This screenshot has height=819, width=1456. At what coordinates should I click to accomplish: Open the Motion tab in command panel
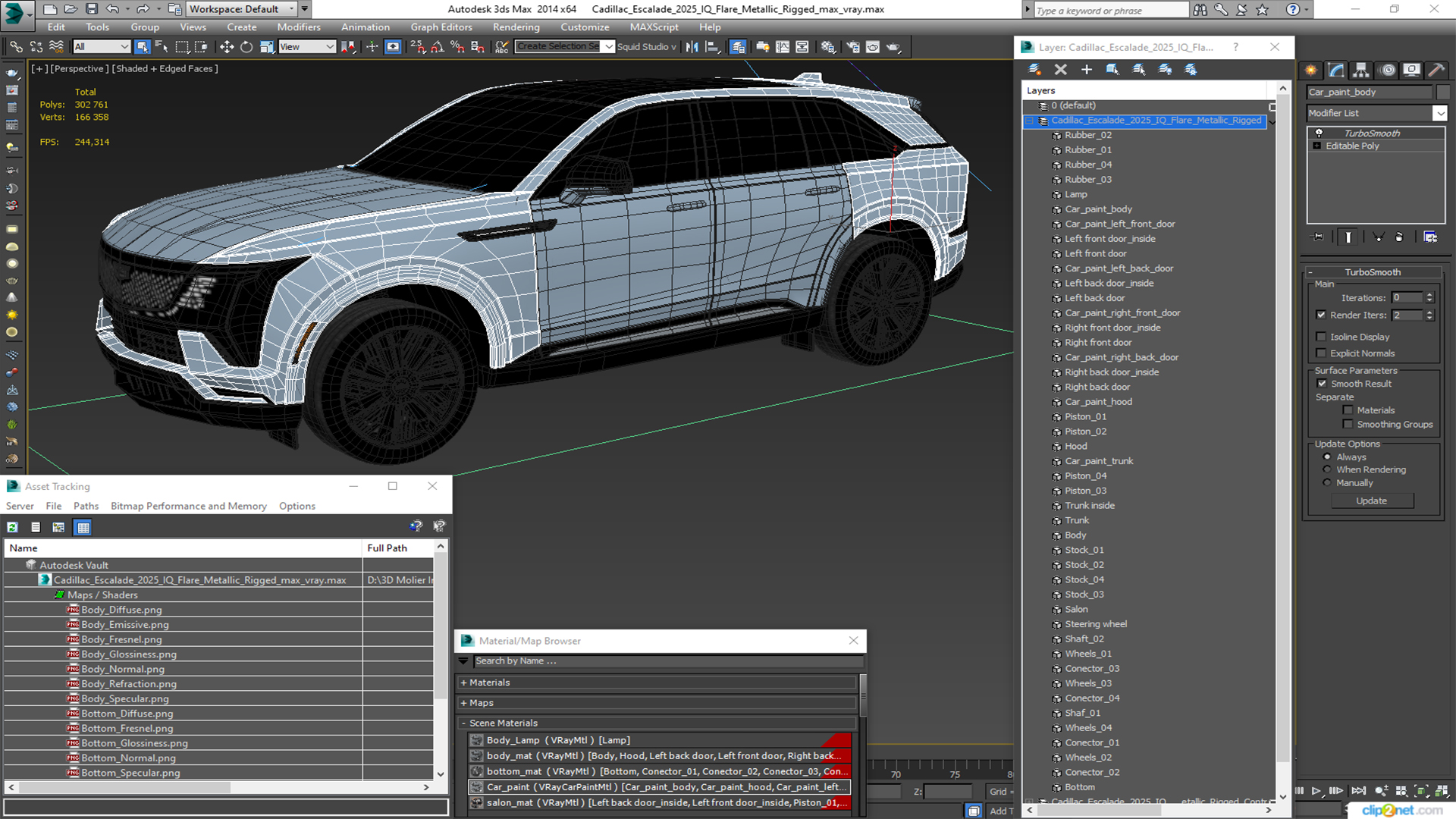click(x=1388, y=70)
